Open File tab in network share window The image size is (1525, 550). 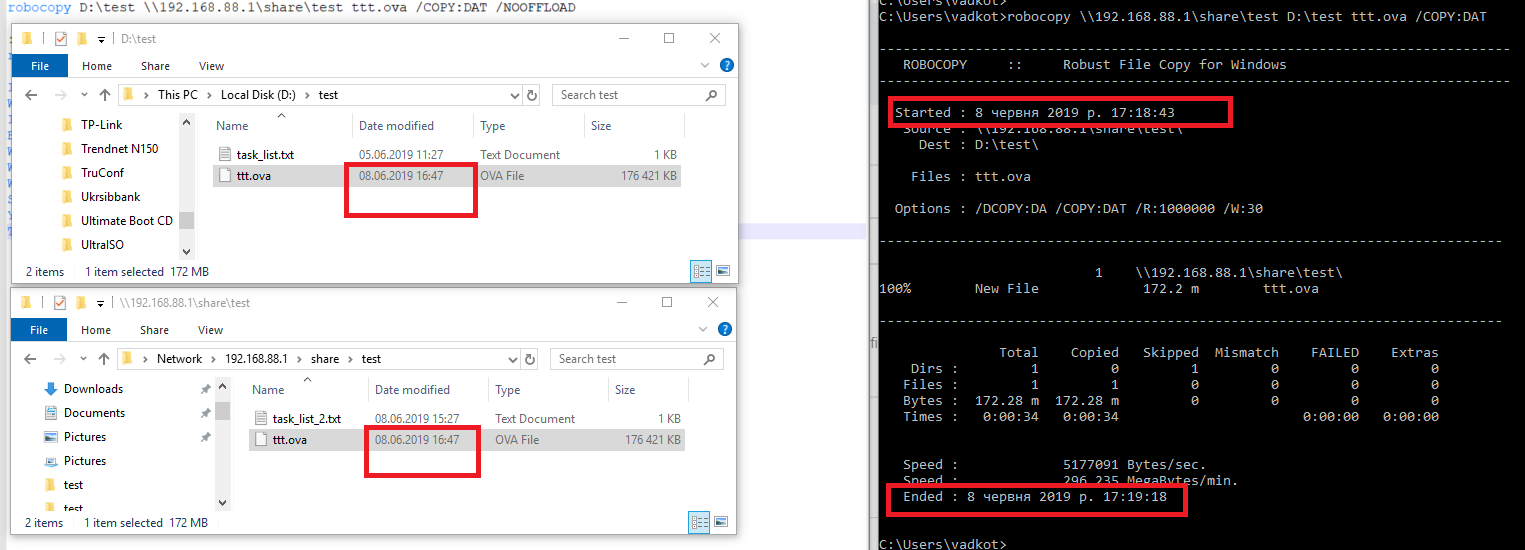tap(39, 330)
